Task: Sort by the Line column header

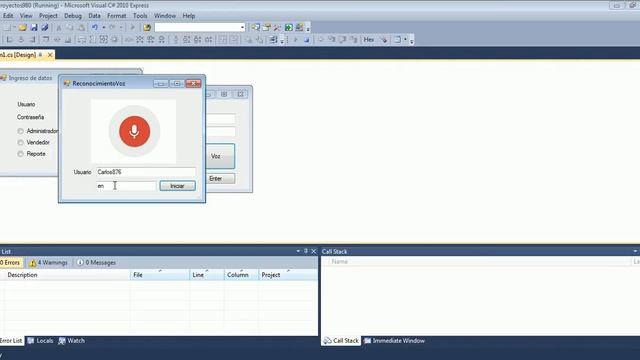Action: (207, 275)
